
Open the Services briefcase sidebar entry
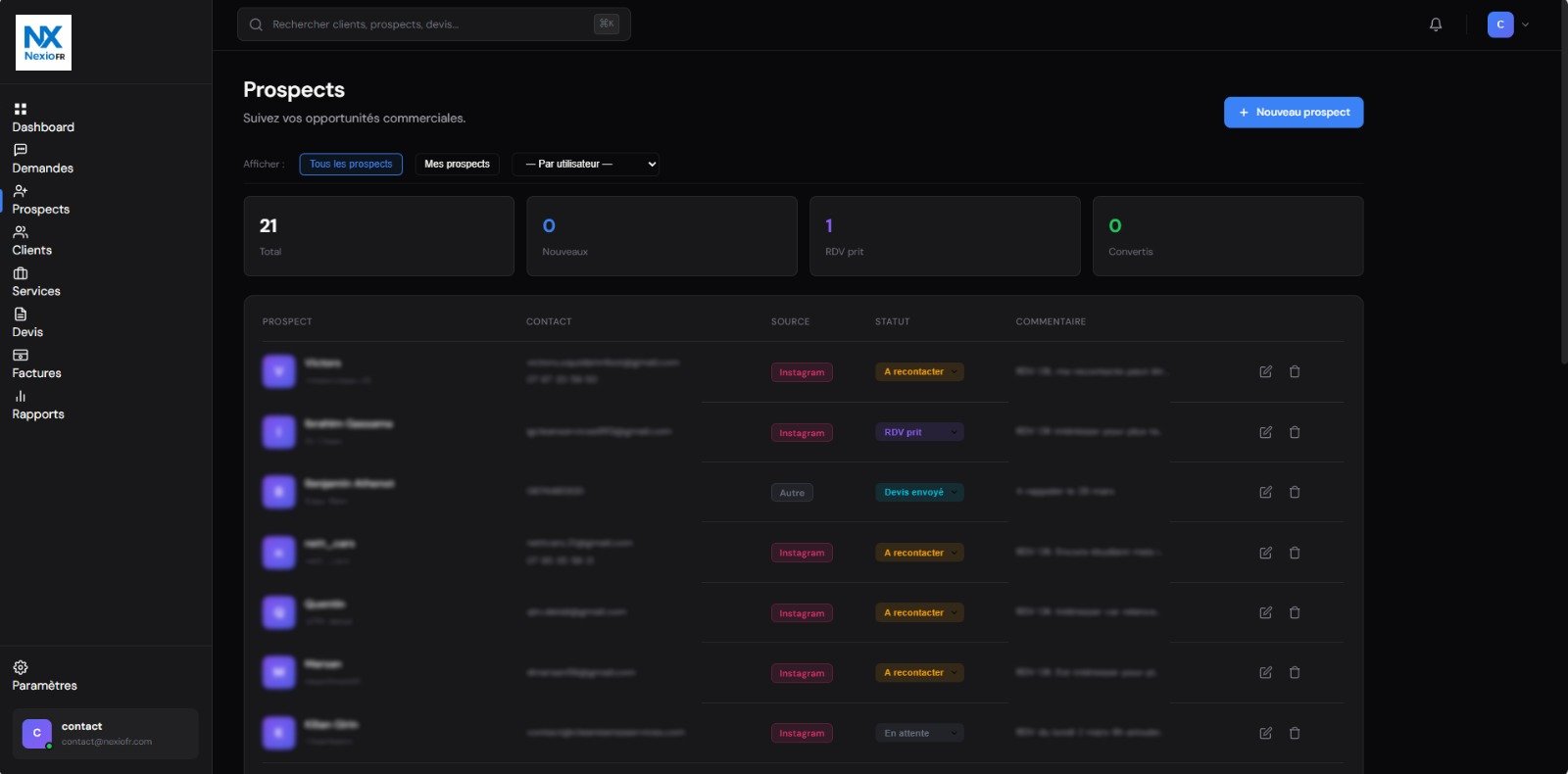tap(35, 282)
